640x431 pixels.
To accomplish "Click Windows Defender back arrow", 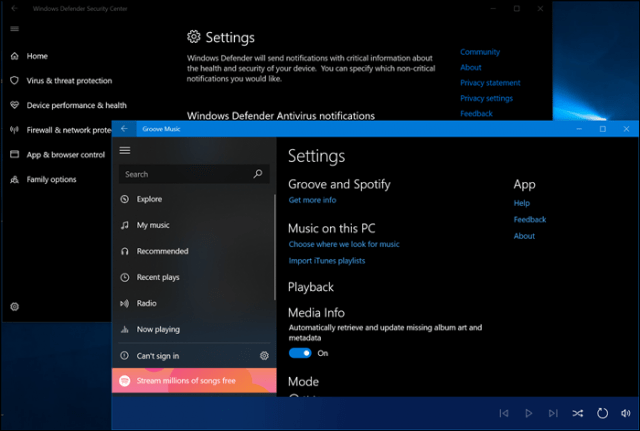I will click(x=15, y=8).
